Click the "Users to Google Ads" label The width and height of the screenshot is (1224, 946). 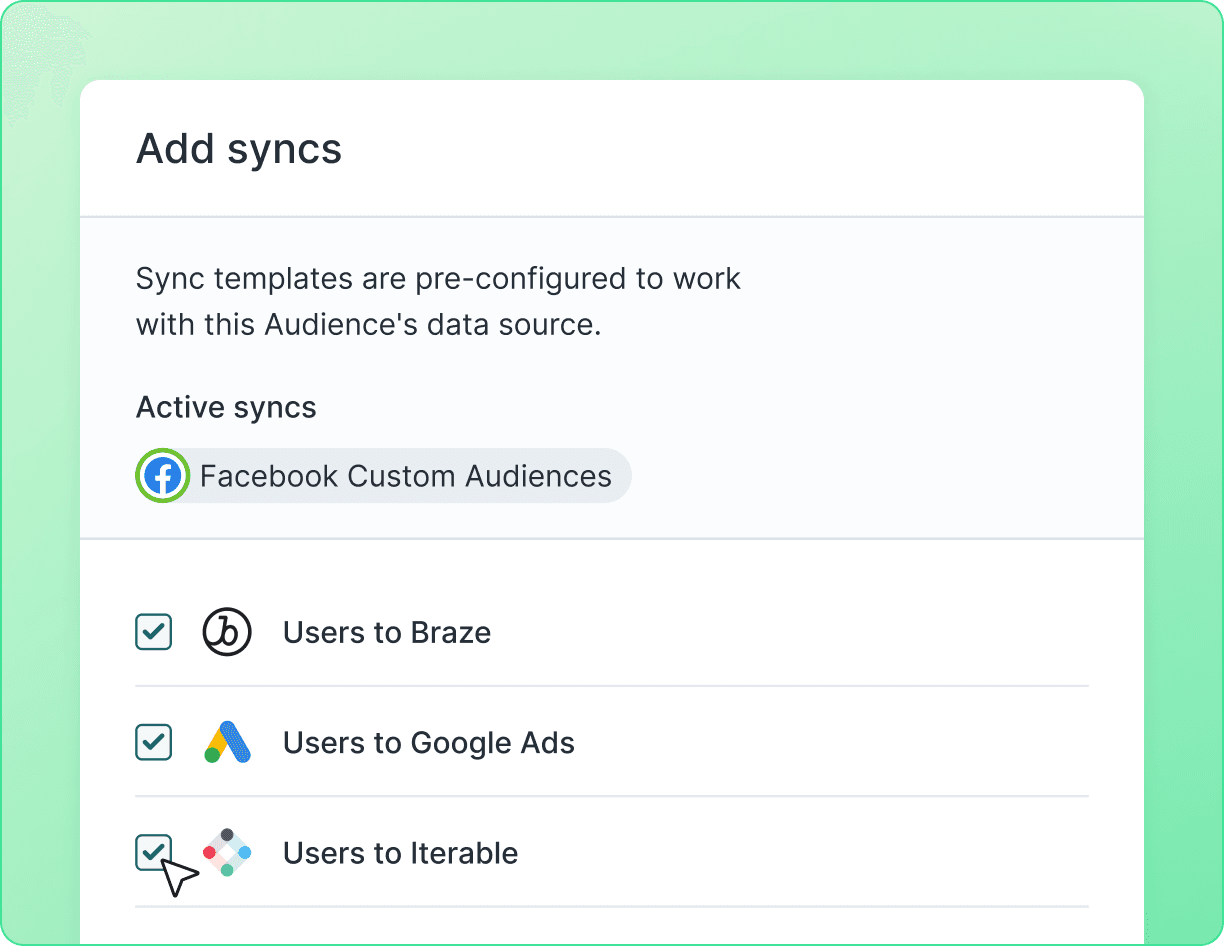[x=429, y=744]
